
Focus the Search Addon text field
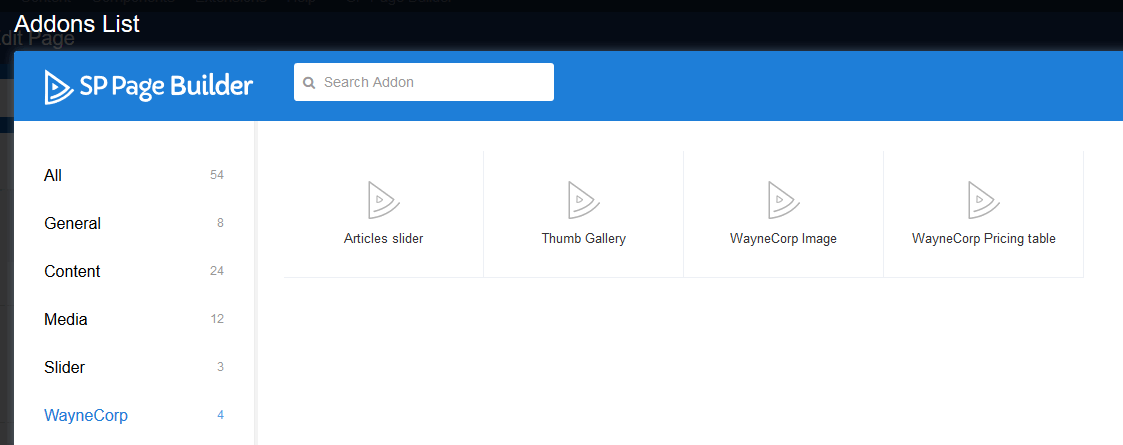[x=432, y=82]
